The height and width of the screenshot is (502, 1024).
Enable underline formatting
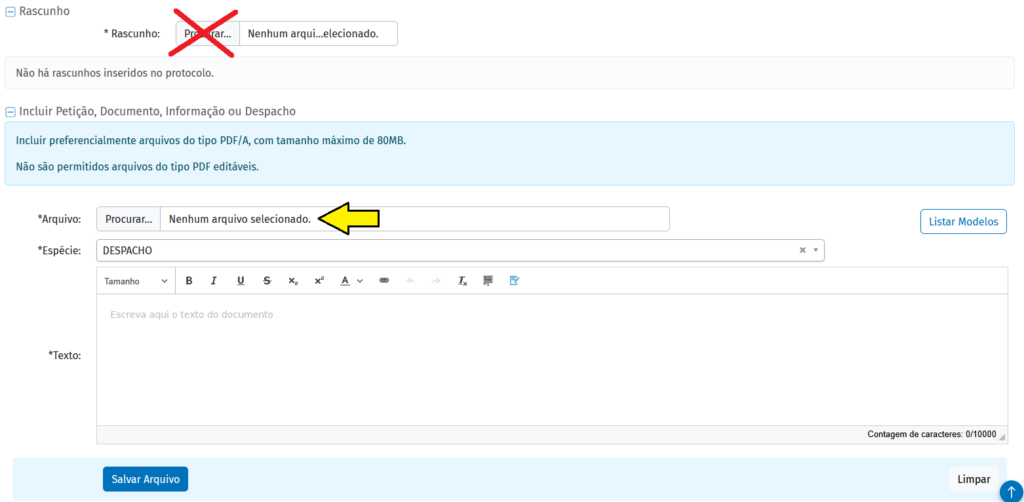tap(241, 281)
